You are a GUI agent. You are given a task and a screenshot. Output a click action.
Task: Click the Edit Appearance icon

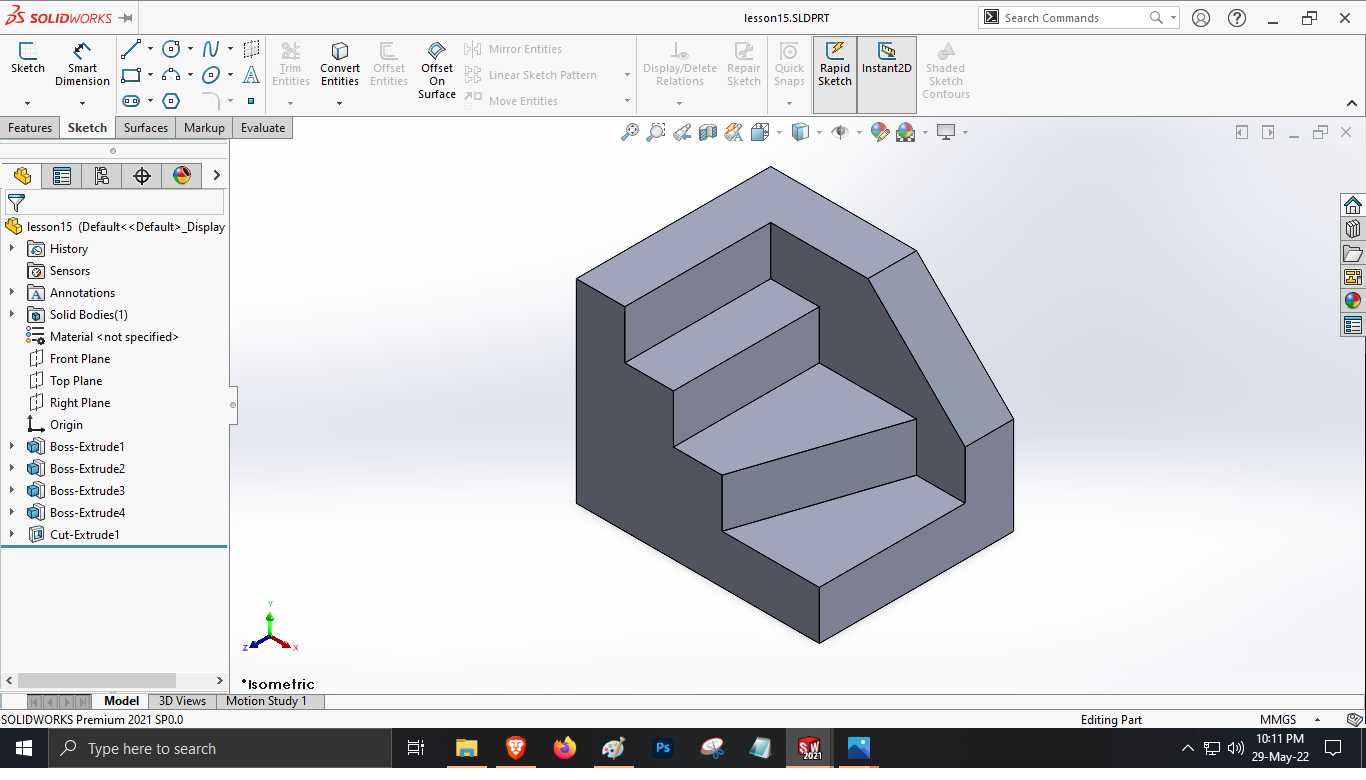point(880,132)
